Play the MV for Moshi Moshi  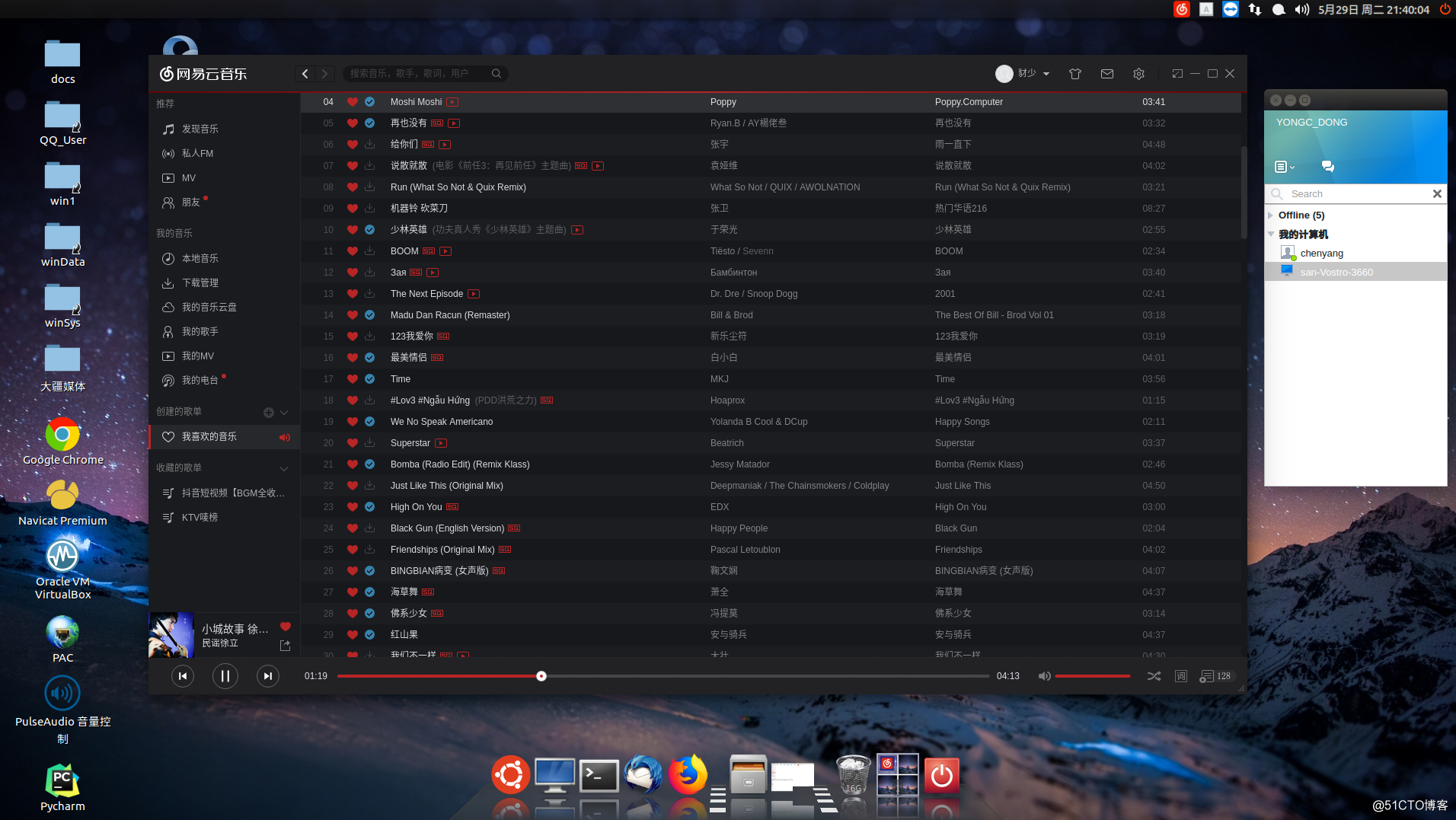452,102
